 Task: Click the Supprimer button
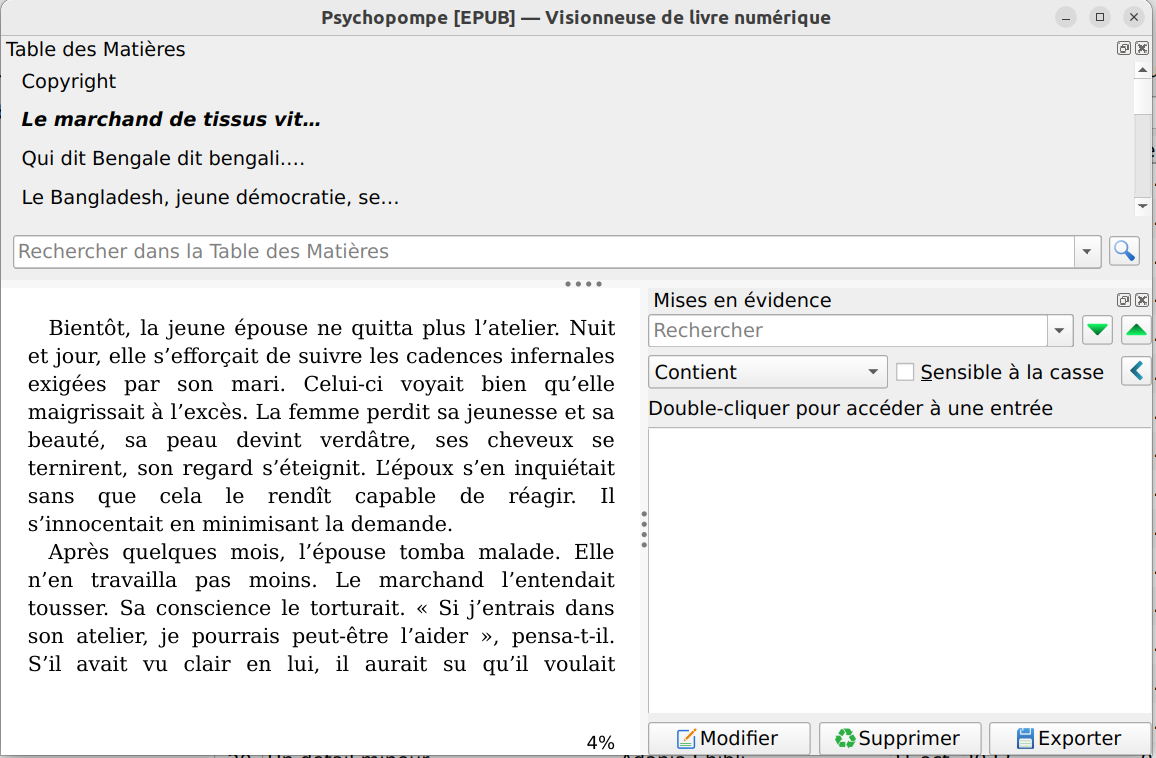click(x=899, y=738)
